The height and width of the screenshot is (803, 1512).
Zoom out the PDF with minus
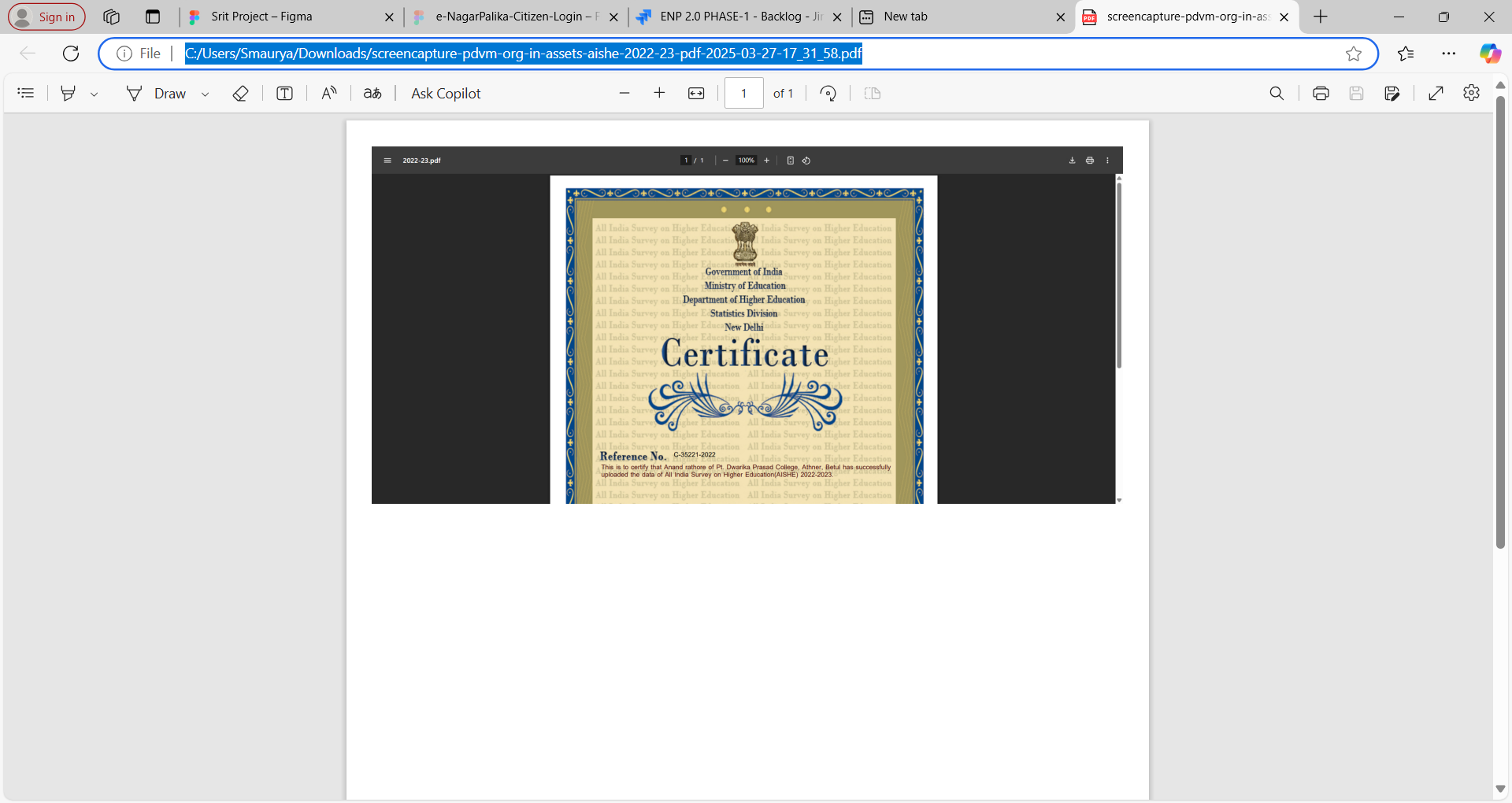624,93
